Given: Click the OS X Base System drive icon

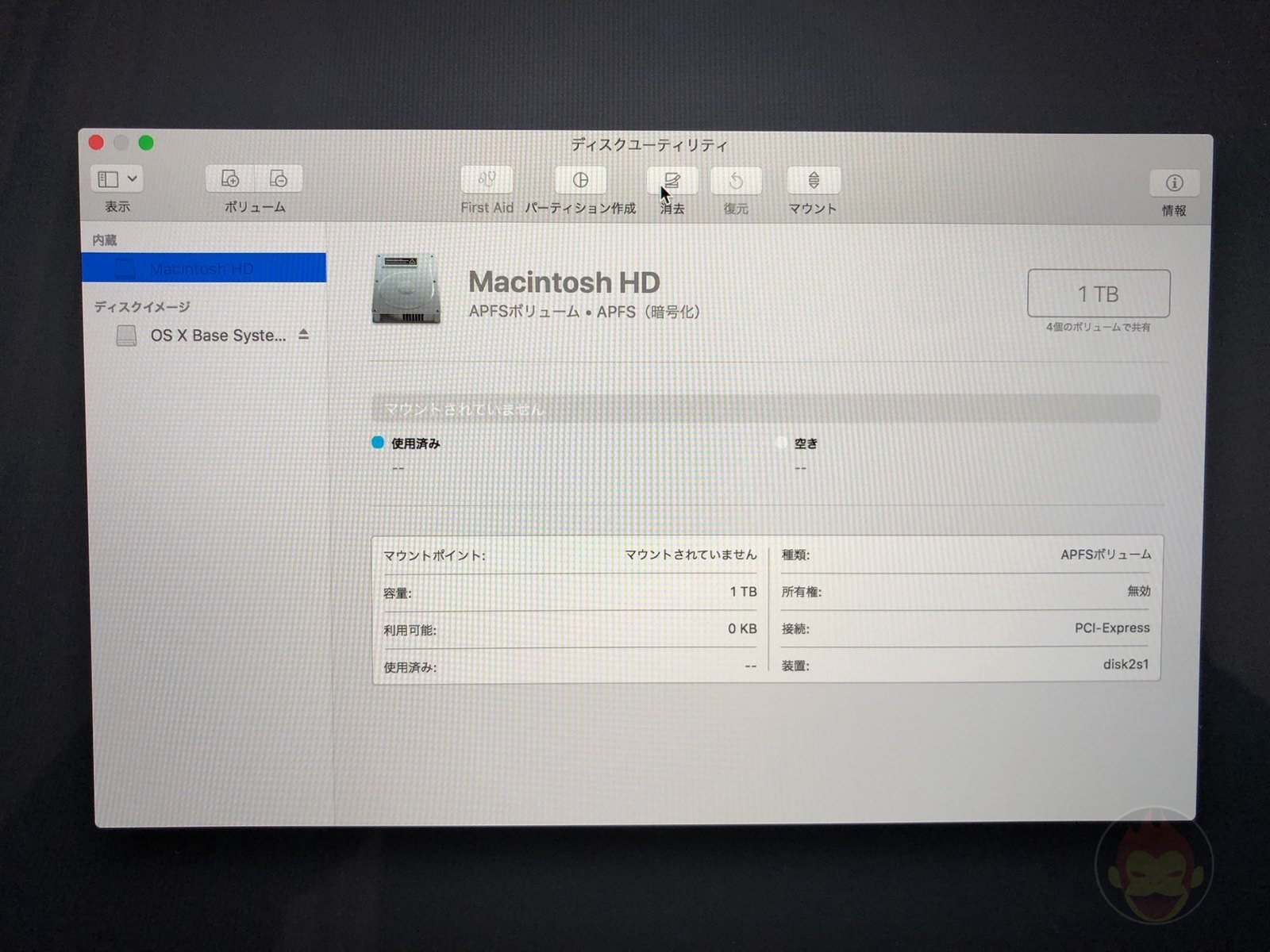Looking at the screenshot, I should [126, 336].
